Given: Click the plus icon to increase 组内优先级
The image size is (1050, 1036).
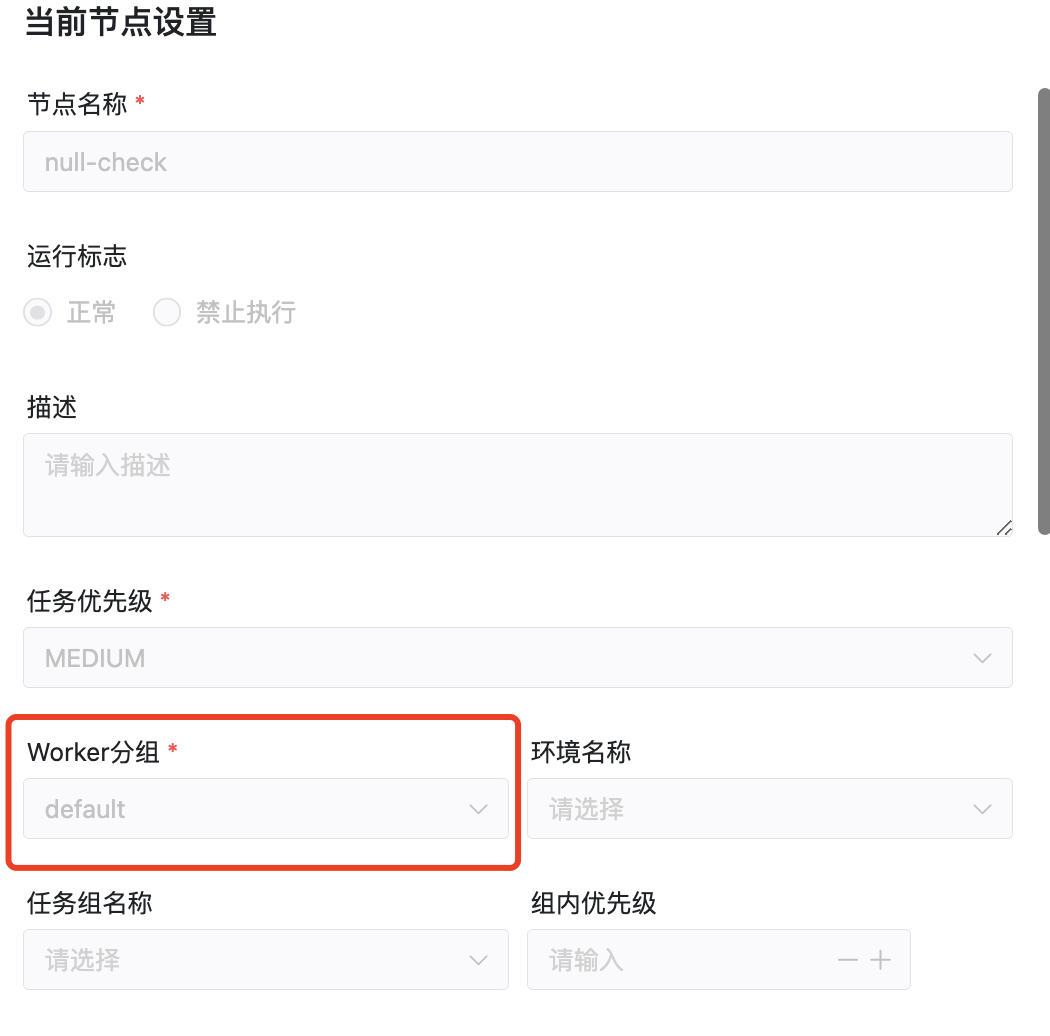Looking at the screenshot, I should pyautogui.click(x=881, y=959).
